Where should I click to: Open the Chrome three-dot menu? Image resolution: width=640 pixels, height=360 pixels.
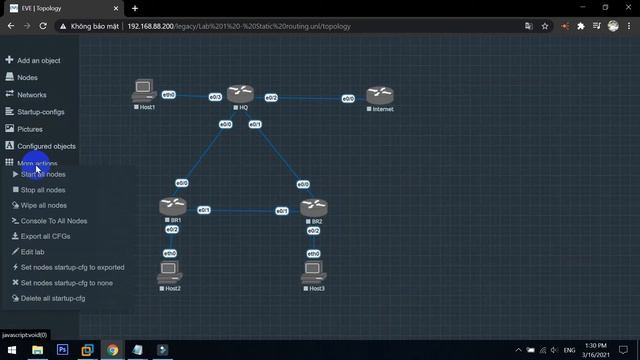629,26
